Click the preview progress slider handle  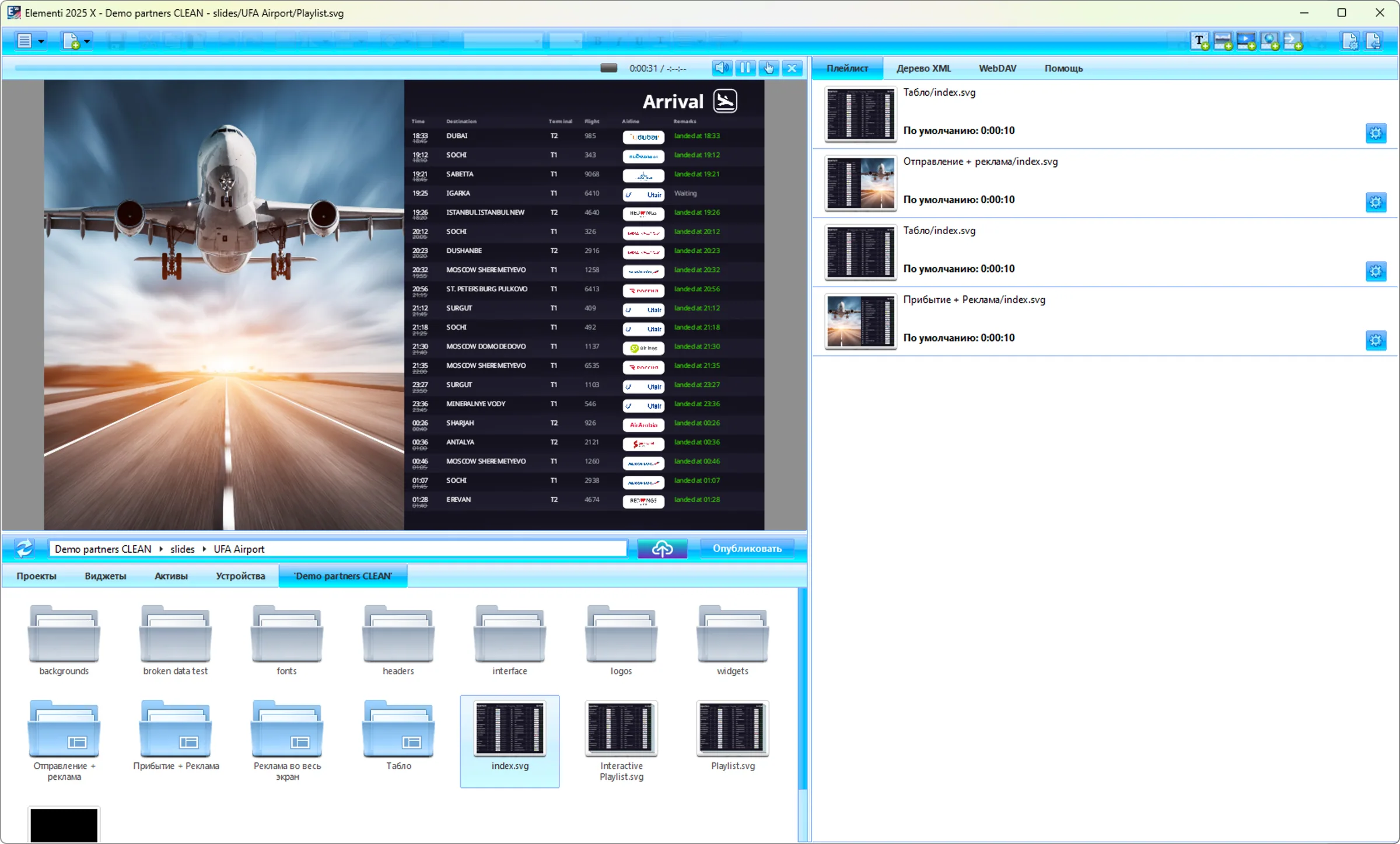point(608,68)
